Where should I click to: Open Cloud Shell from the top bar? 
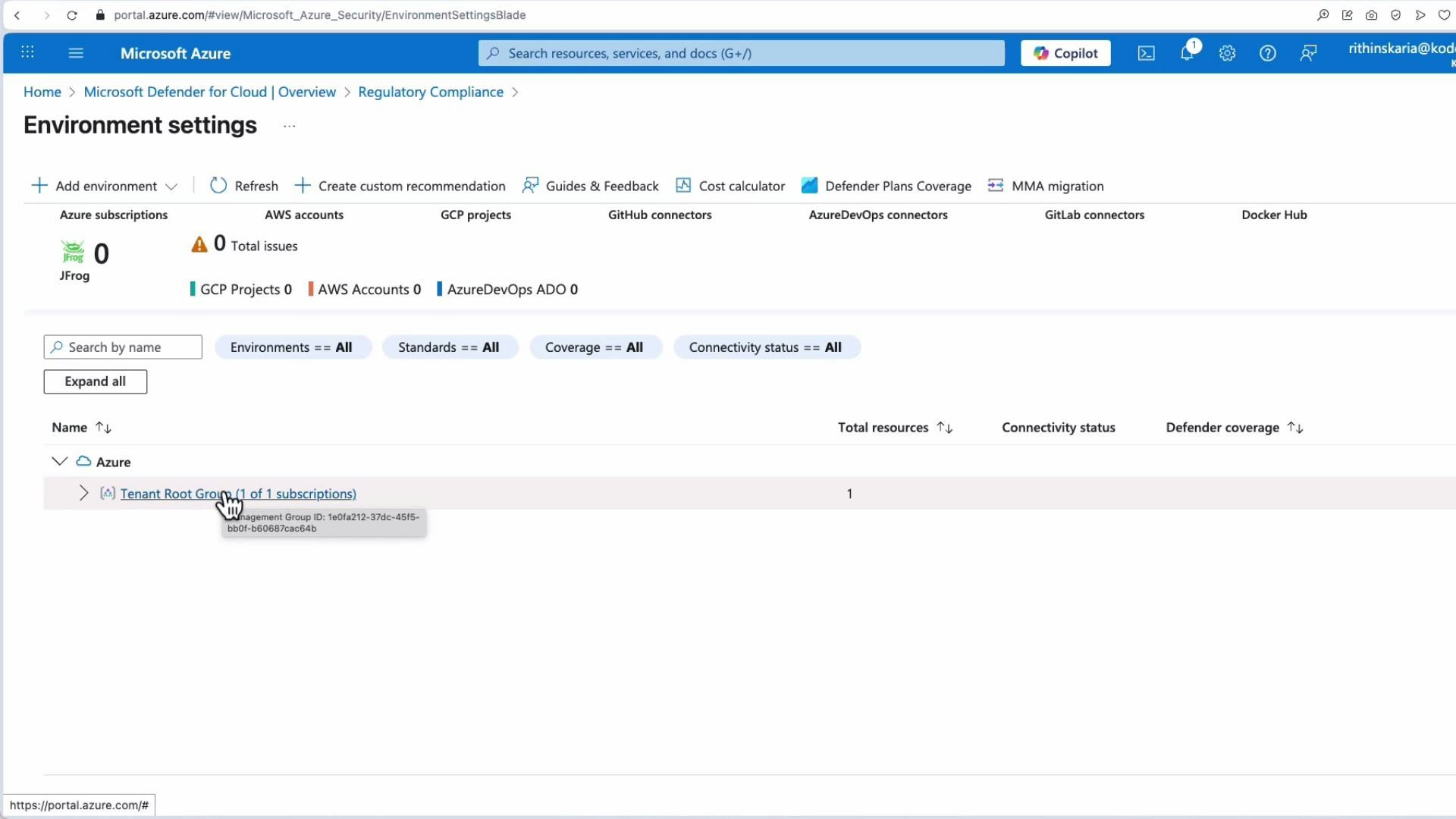[x=1146, y=53]
